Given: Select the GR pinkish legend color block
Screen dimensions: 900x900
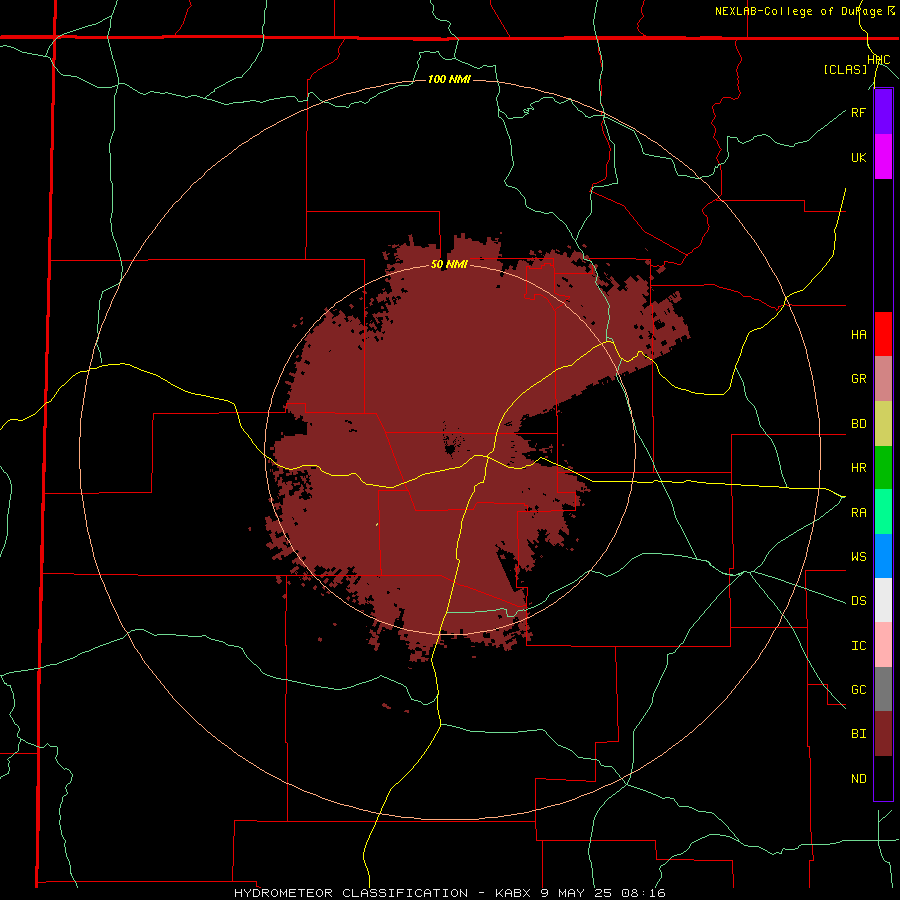Looking at the screenshot, I should 883,379.
